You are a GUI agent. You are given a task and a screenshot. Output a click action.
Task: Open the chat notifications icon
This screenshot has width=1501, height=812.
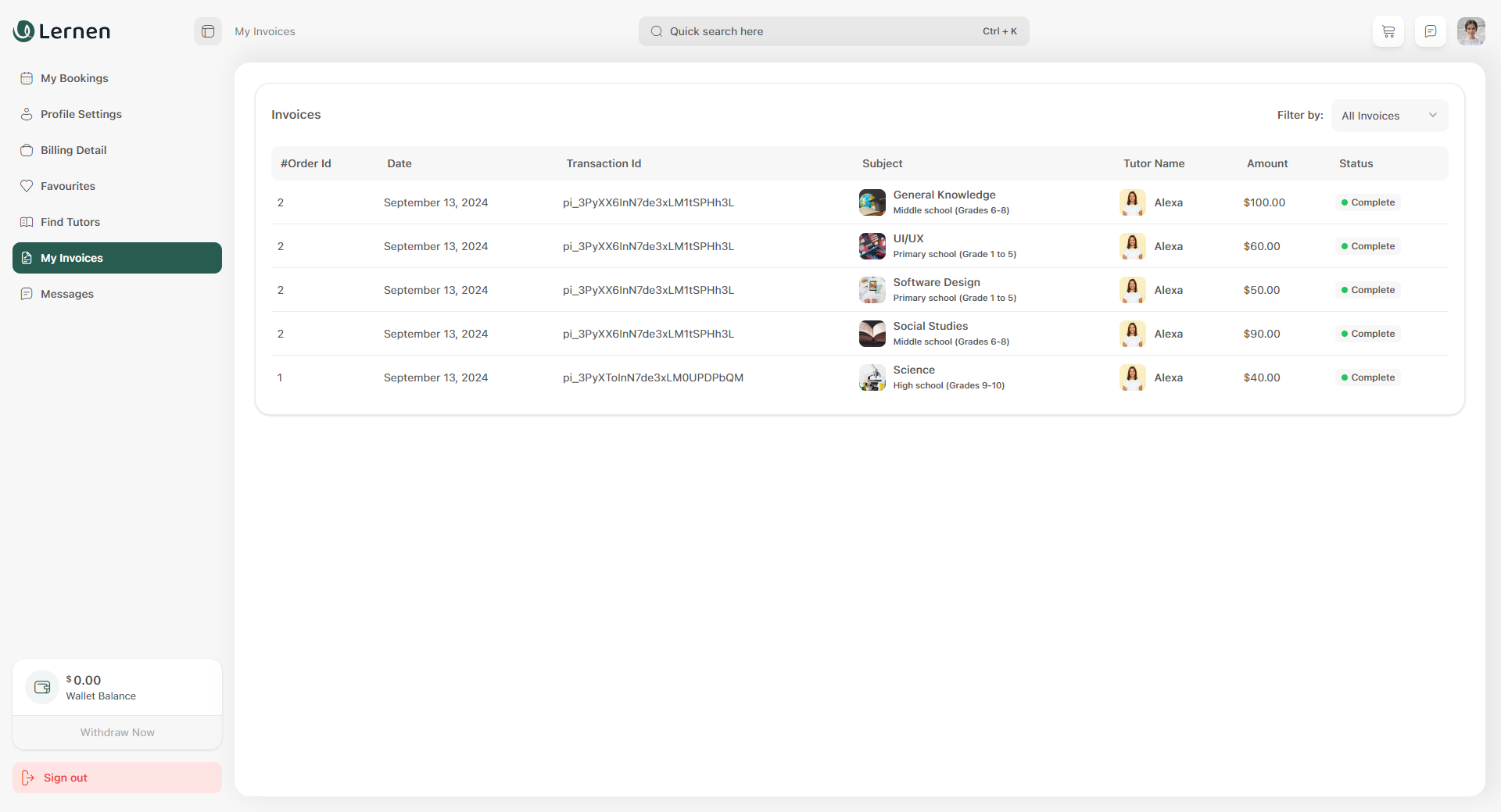pyautogui.click(x=1431, y=31)
